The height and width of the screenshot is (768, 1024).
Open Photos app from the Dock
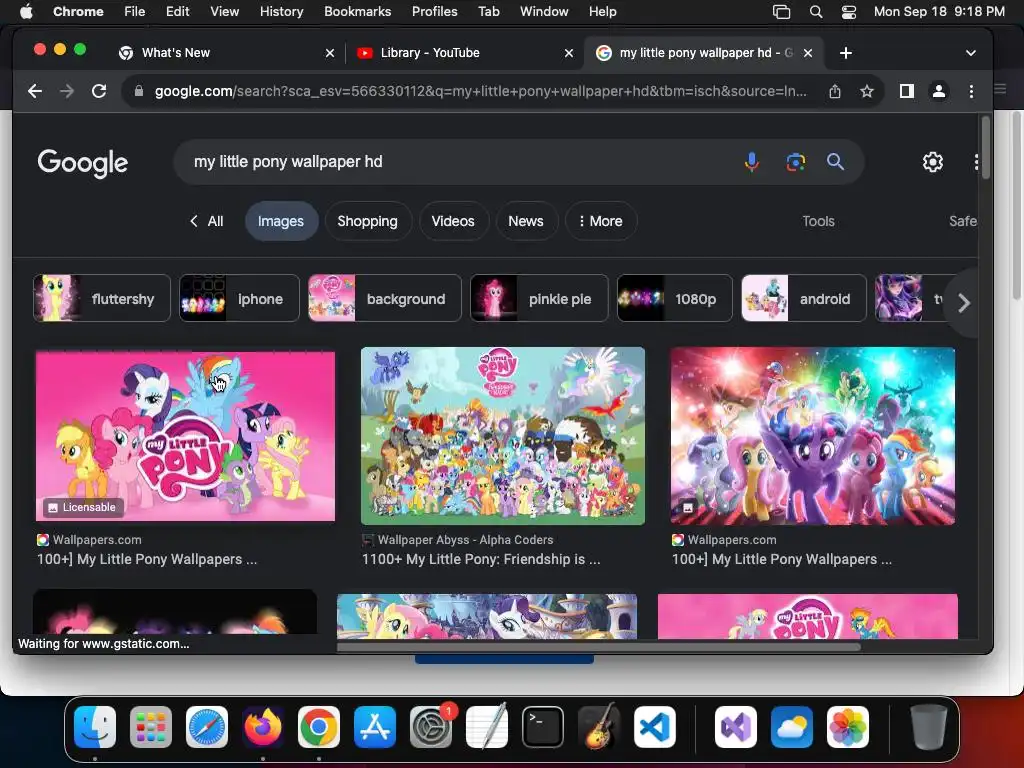point(848,727)
